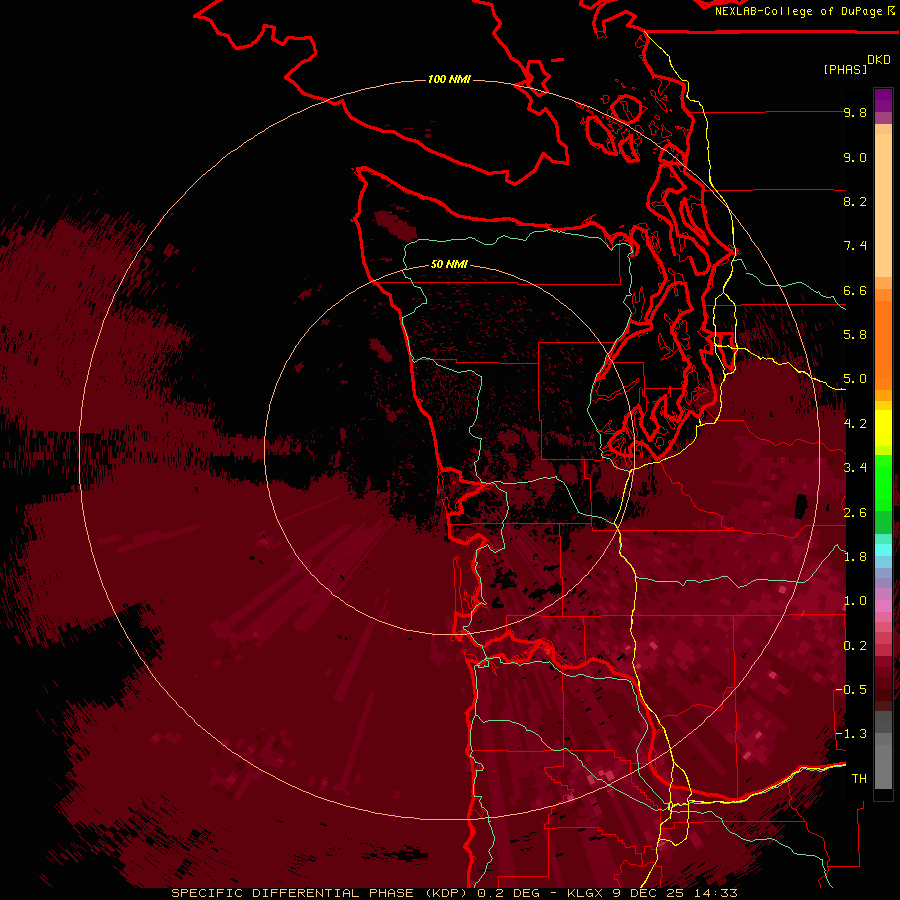Click the 0.2 value on the scale
The image size is (900, 900).
point(855,646)
